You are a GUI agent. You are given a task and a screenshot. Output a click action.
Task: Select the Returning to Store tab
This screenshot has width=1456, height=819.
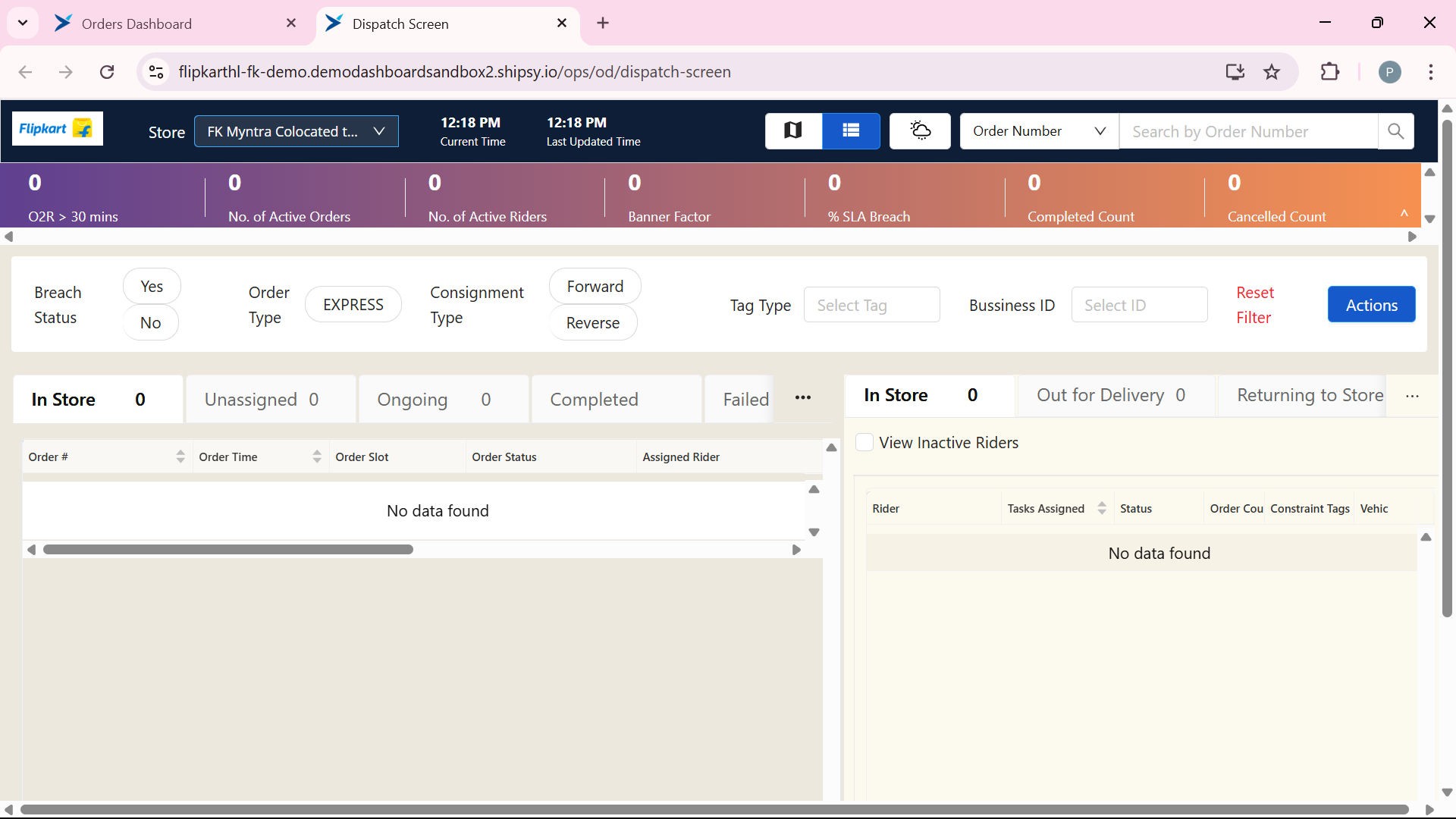click(x=1303, y=396)
